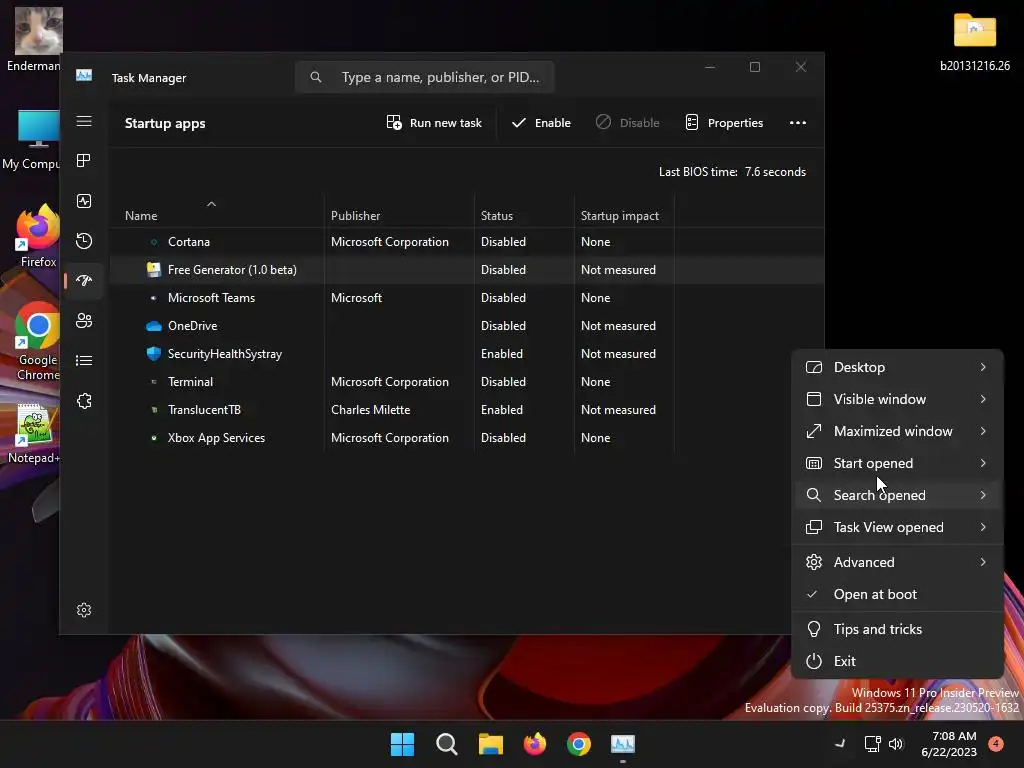1024x768 pixels.
Task: Open the Performance page in Task Manager sidebar
Action: pyautogui.click(x=84, y=201)
